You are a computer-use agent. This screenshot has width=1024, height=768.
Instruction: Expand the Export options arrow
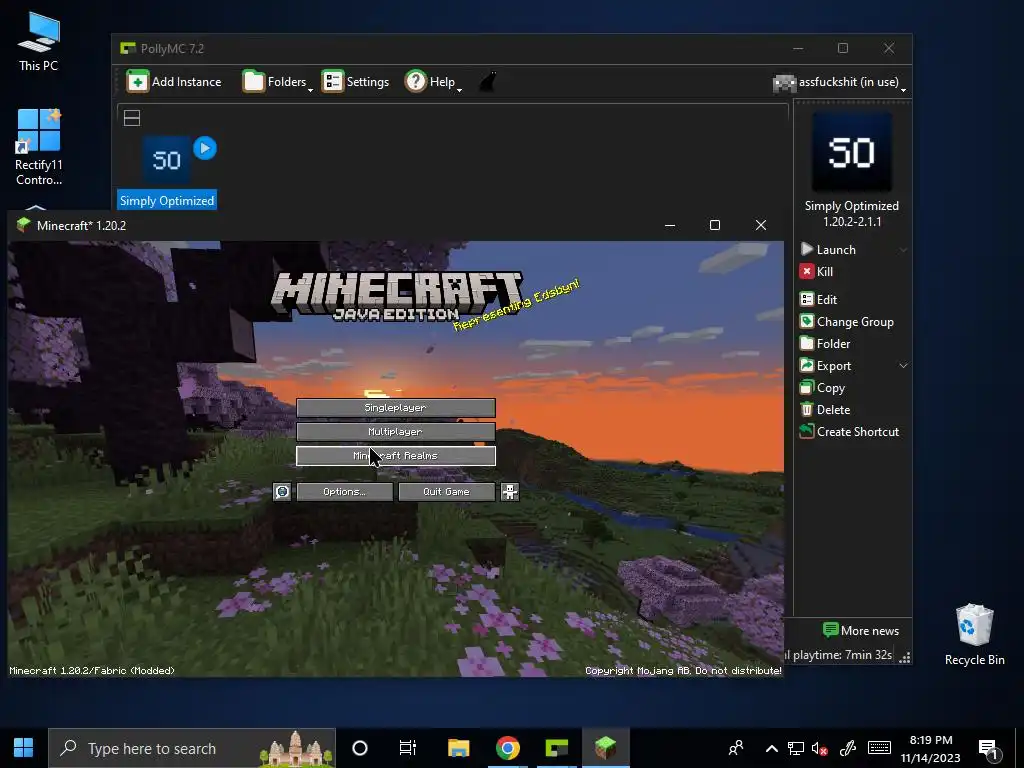click(x=904, y=366)
